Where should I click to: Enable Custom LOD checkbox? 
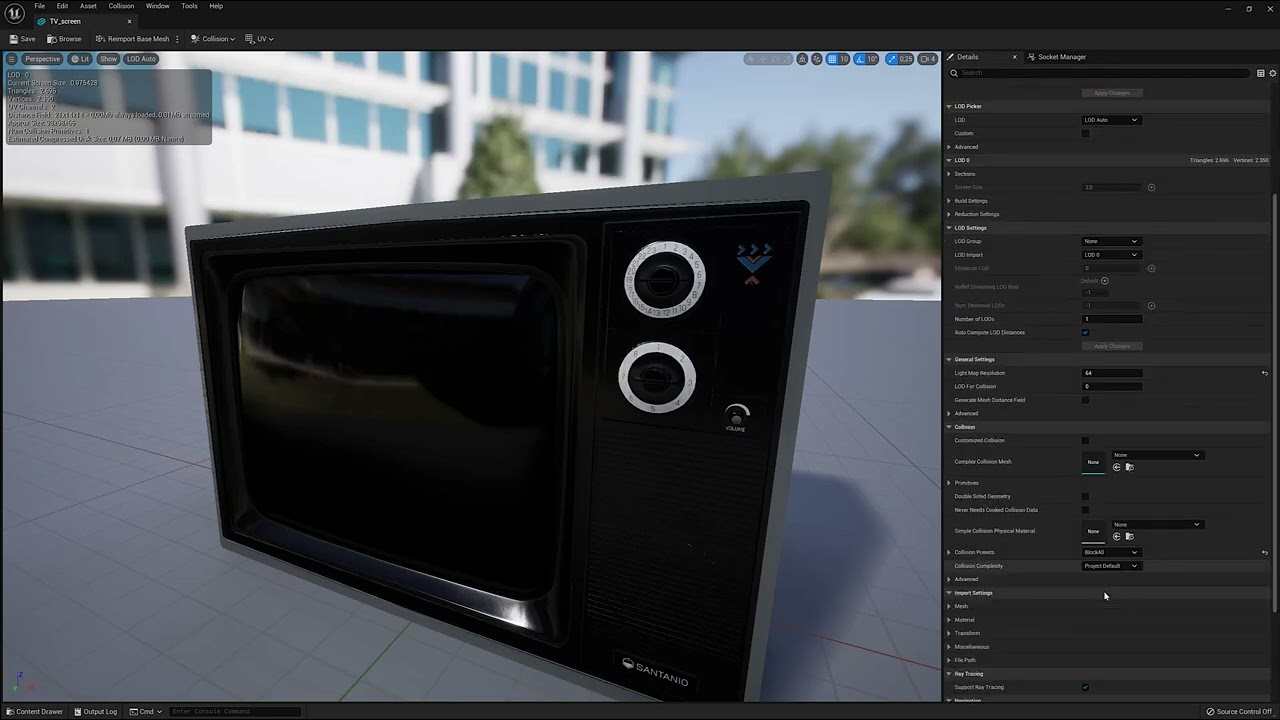coord(1085,133)
